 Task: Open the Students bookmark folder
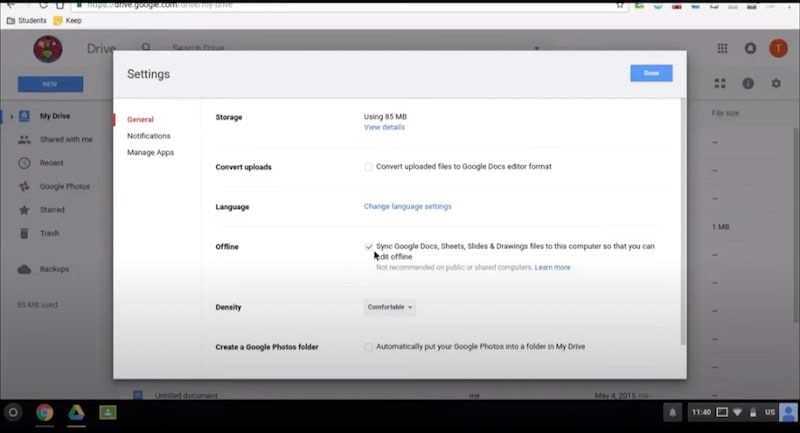click(x=27, y=20)
